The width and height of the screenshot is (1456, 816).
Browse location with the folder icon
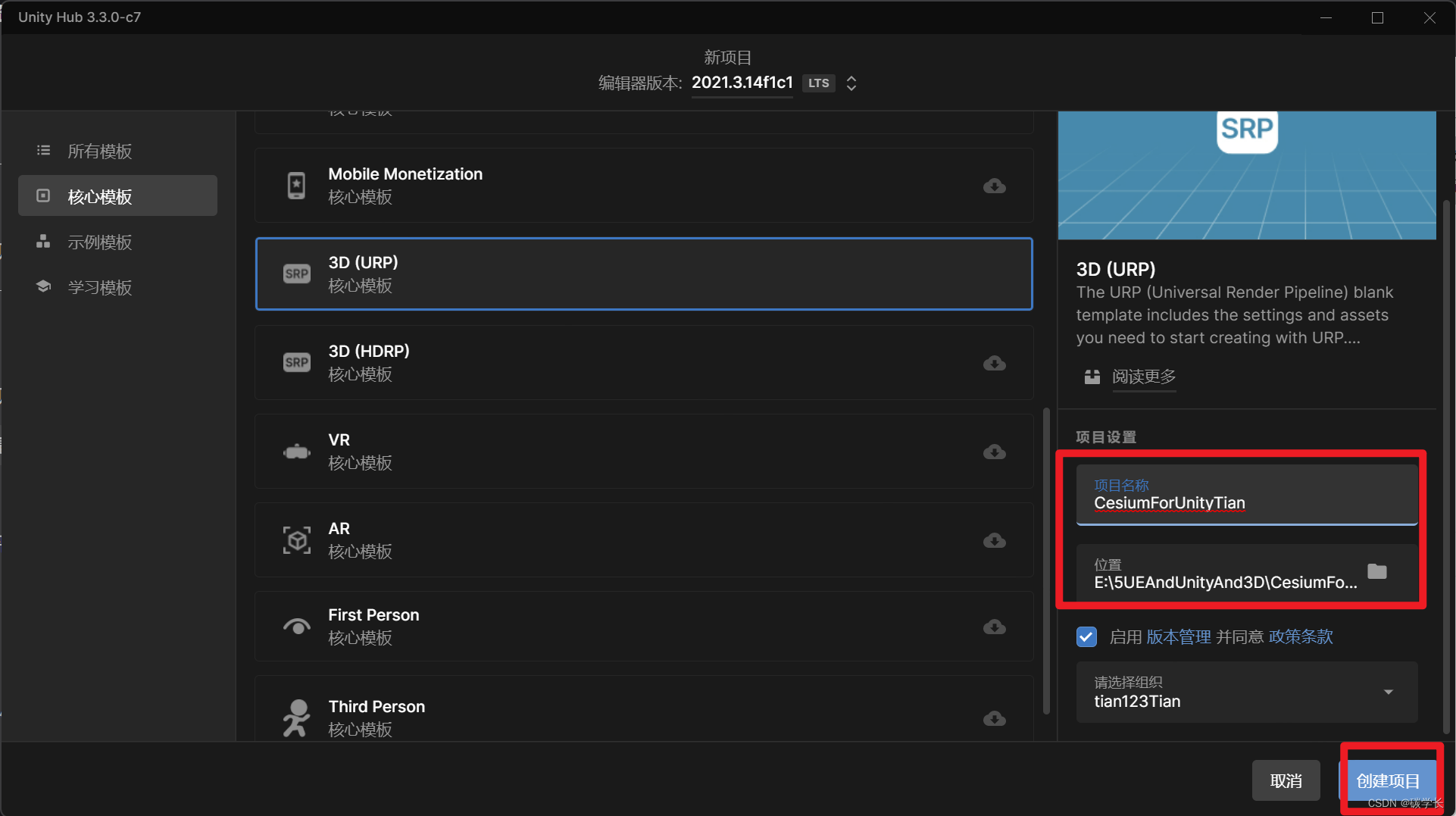tap(1376, 572)
